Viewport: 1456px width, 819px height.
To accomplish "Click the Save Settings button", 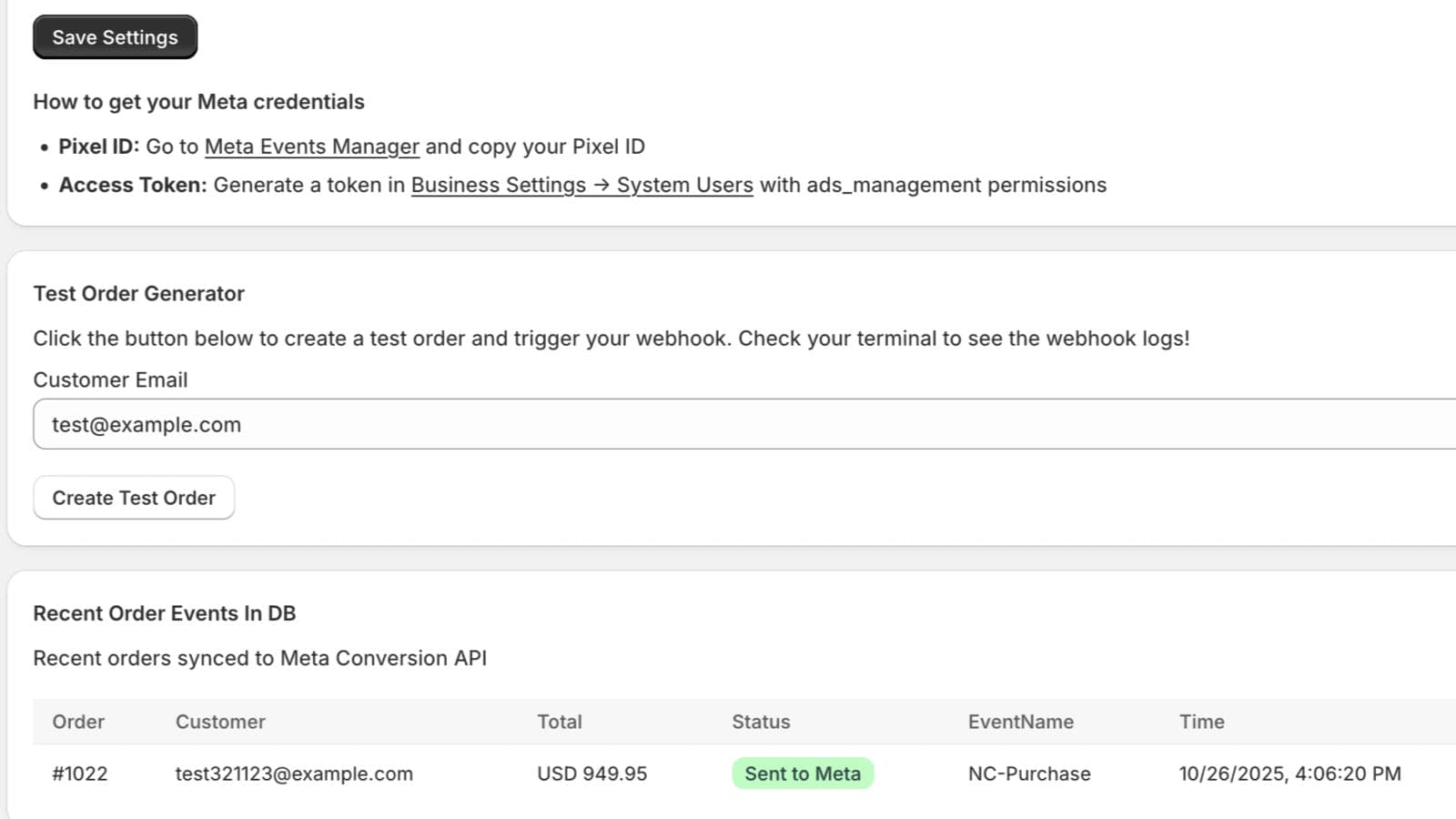I will (x=115, y=37).
